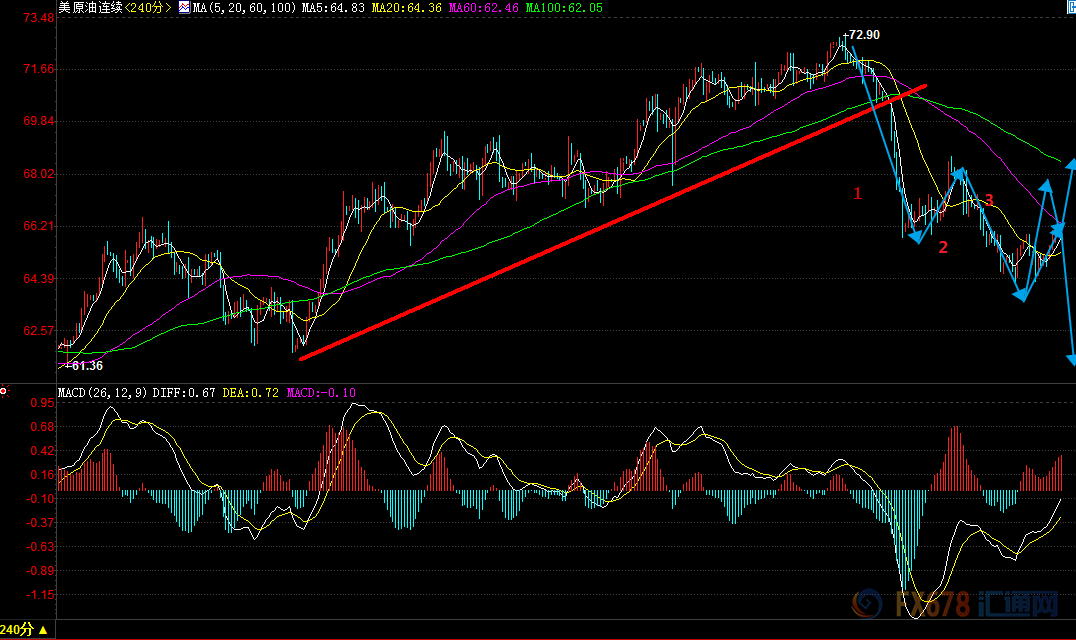Click the MACD(26,12,9) indicator label
This screenshot has width=1076, height=640.
(x=103, y=393)
